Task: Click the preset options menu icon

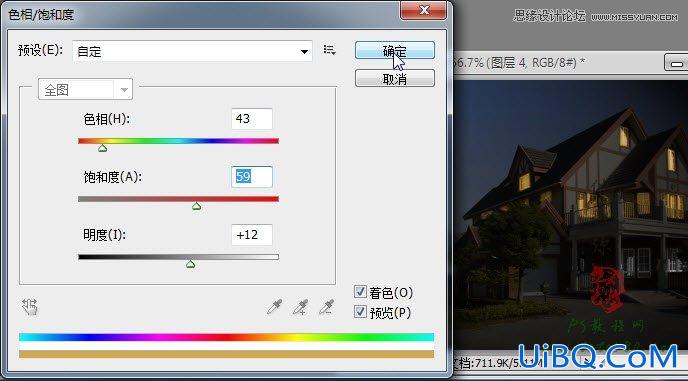Action: tap(330, 50)
